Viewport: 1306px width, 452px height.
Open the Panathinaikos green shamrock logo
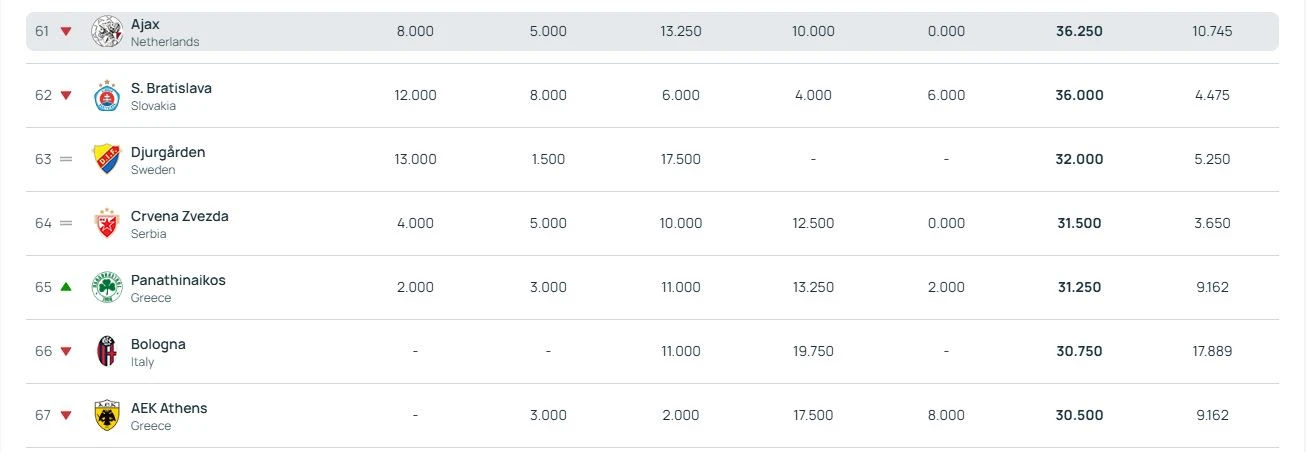(x=106, y=288)
